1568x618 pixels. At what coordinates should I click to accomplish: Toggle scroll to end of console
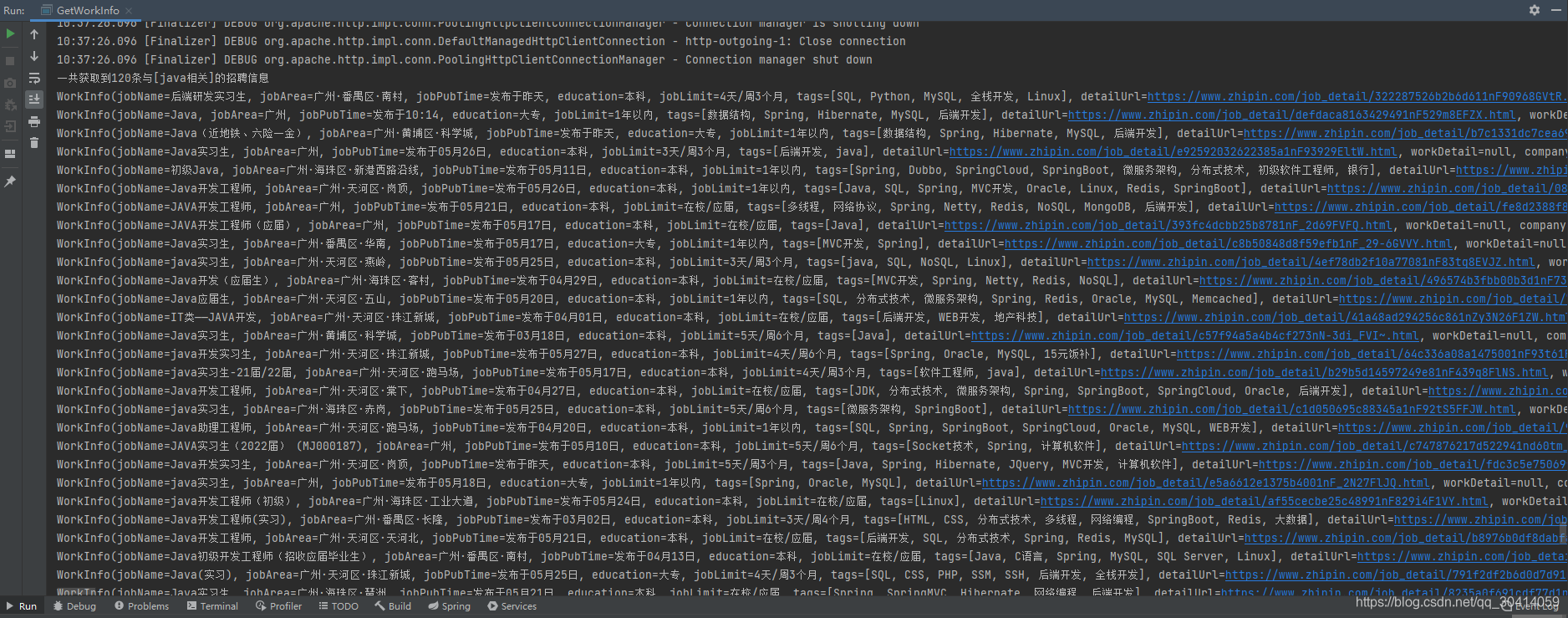[x=34, y=100]
